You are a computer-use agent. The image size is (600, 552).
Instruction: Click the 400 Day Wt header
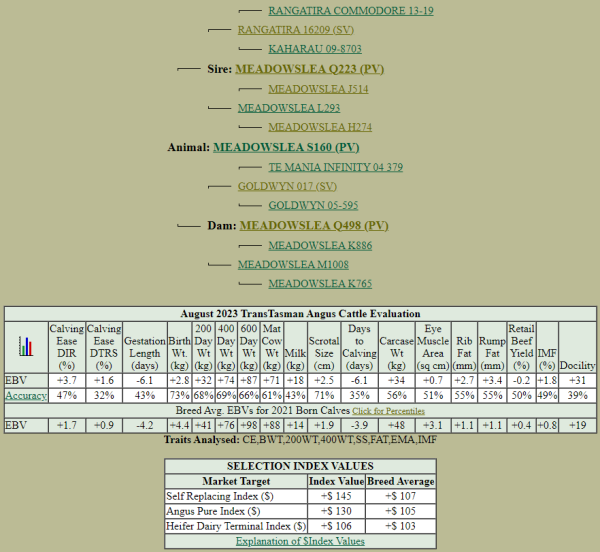[226, 347]
